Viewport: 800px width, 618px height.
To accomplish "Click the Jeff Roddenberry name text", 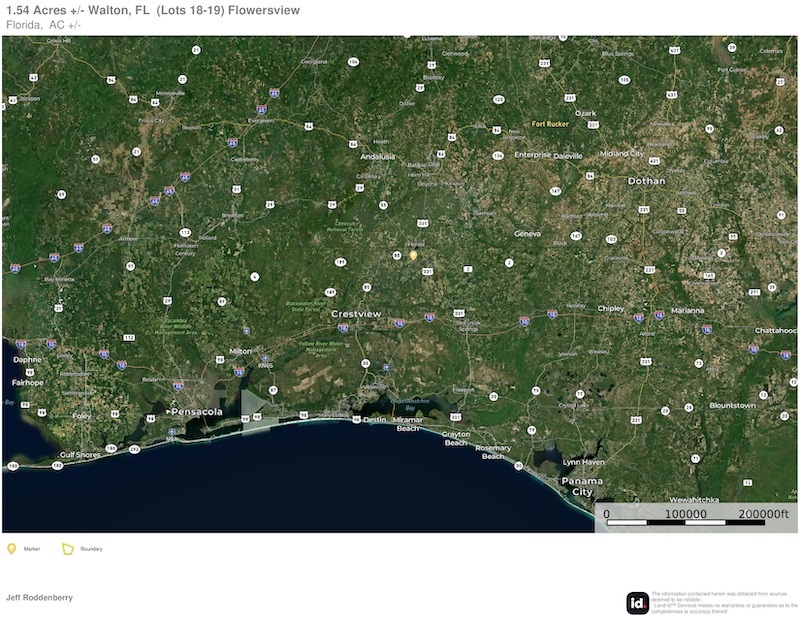I will (x=40, y=597).
